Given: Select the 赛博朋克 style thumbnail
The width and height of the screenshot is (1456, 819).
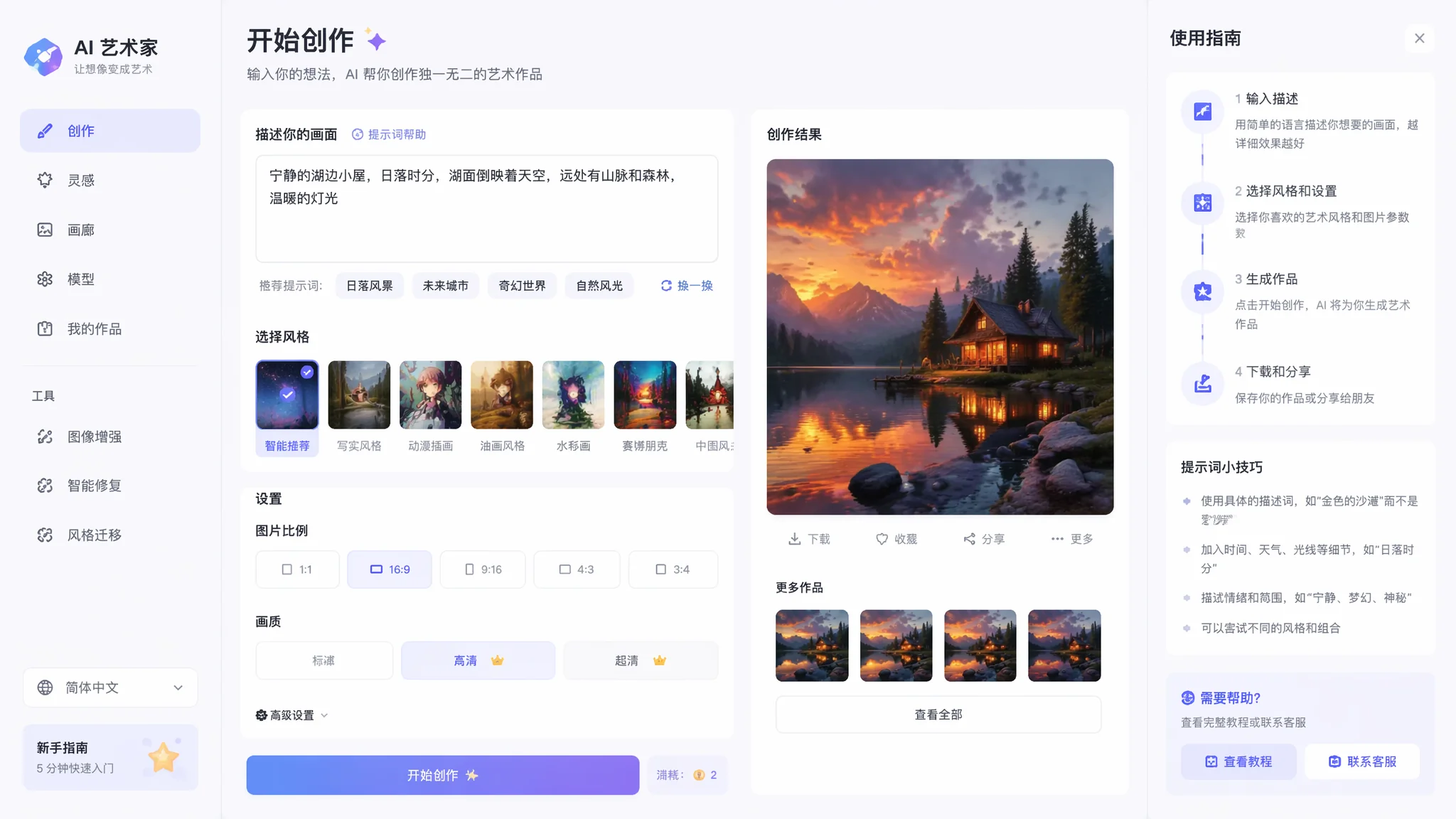Looking at the screenshot, I should [646, 395].
